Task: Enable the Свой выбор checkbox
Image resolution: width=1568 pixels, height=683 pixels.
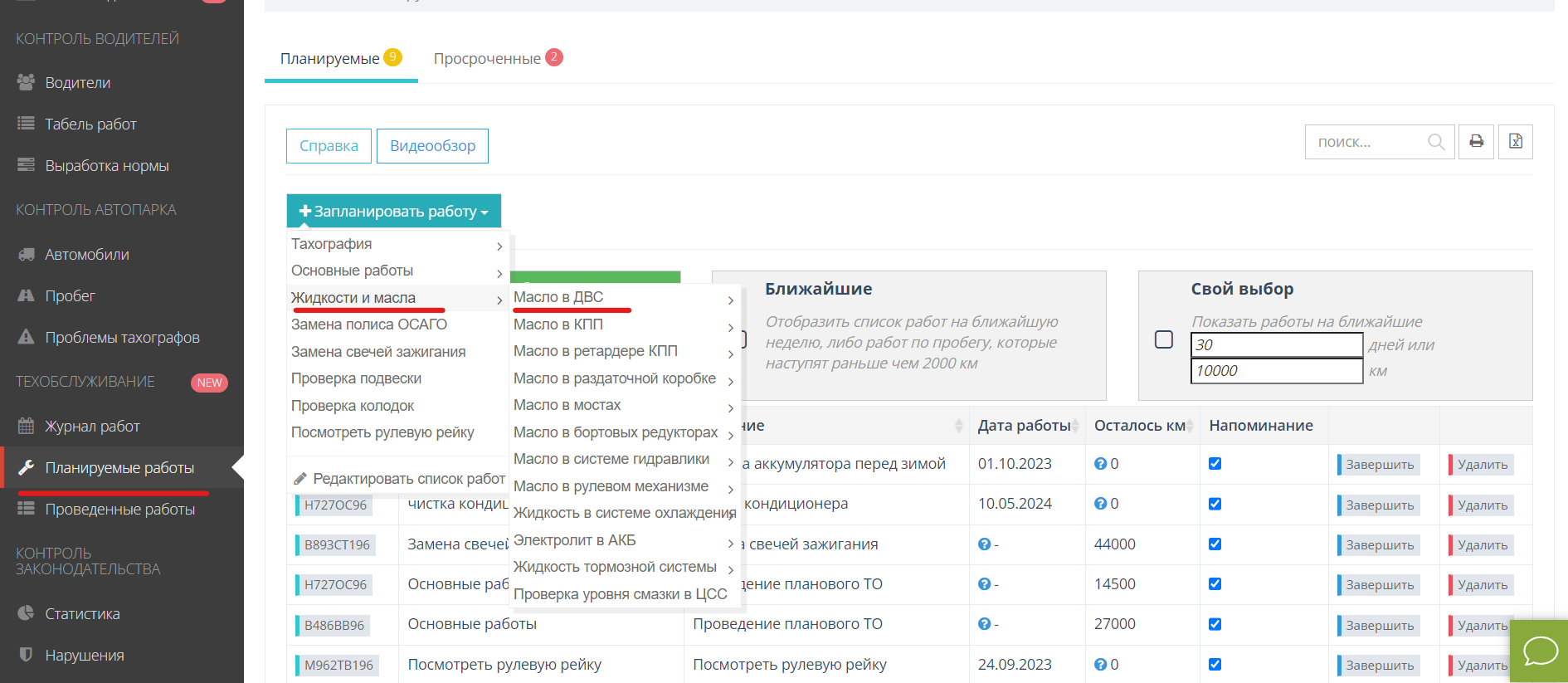Action: point(1164,339)
